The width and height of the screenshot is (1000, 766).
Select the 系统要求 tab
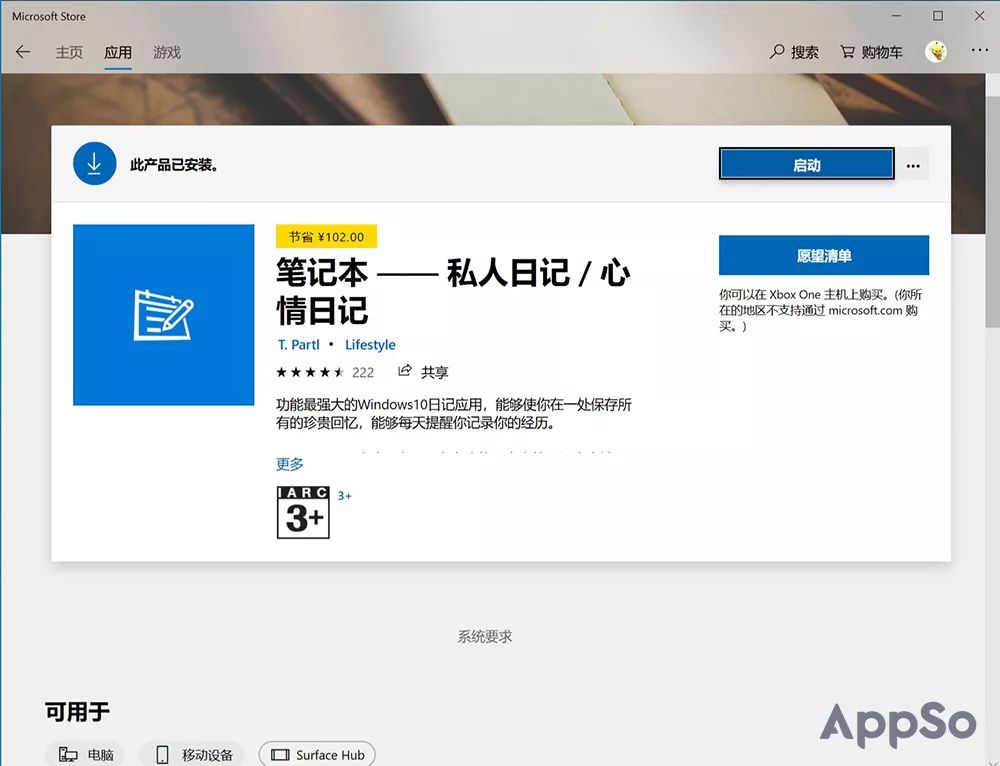pos(485,636)
